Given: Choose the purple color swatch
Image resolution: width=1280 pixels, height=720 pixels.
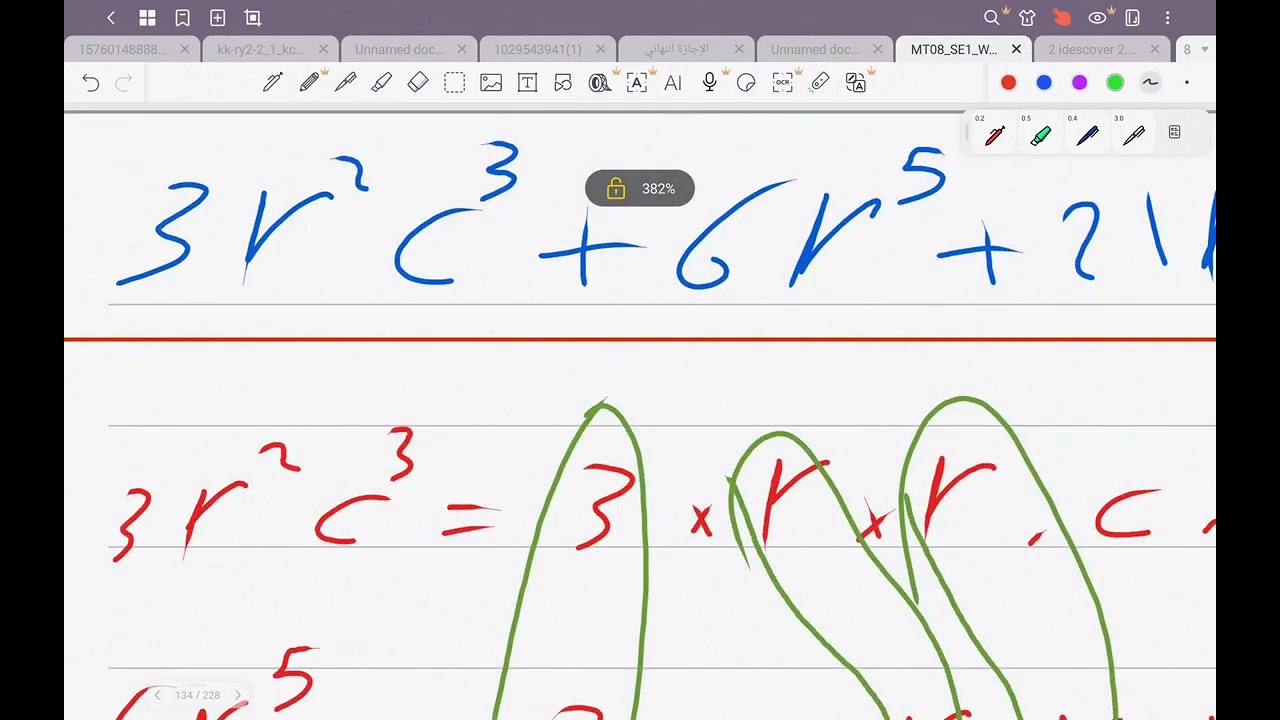Looking at the screenshot, I should (1080, 83).
